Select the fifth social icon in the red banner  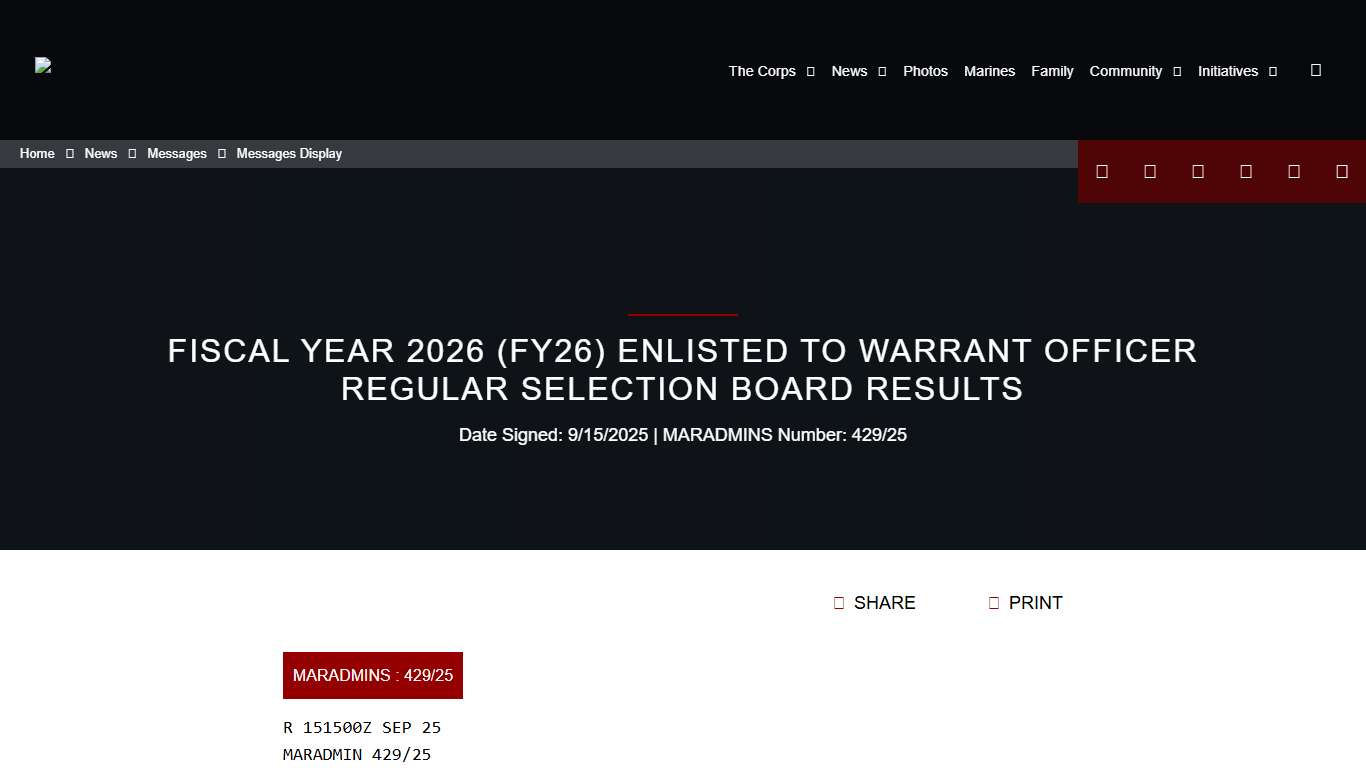[x=1294, y=171]
